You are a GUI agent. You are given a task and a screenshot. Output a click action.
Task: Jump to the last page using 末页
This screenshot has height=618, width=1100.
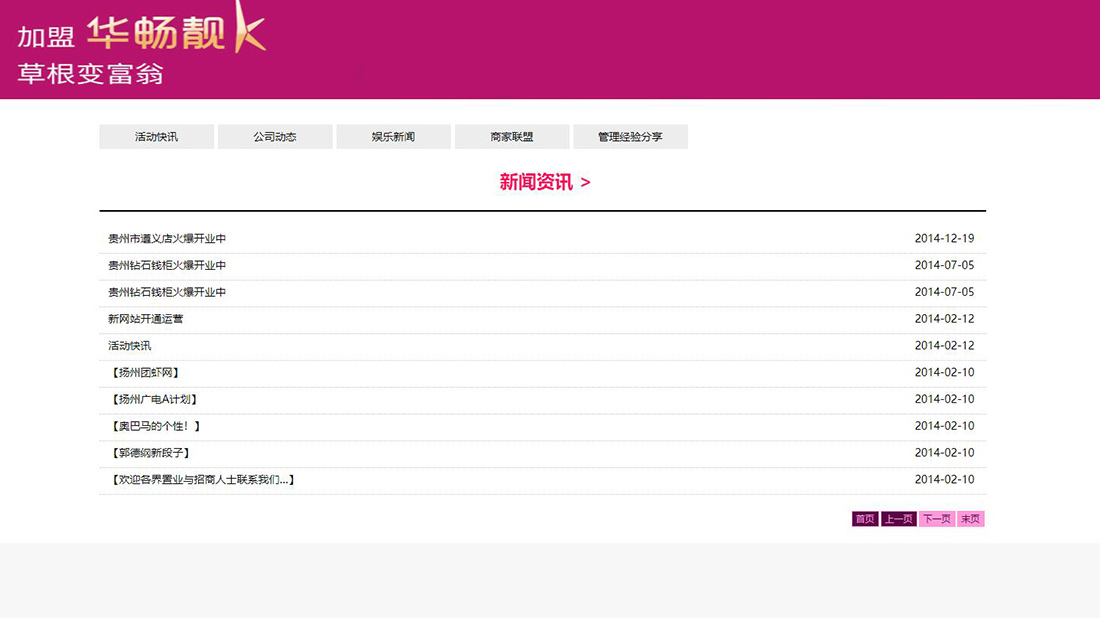click(970, 519)
